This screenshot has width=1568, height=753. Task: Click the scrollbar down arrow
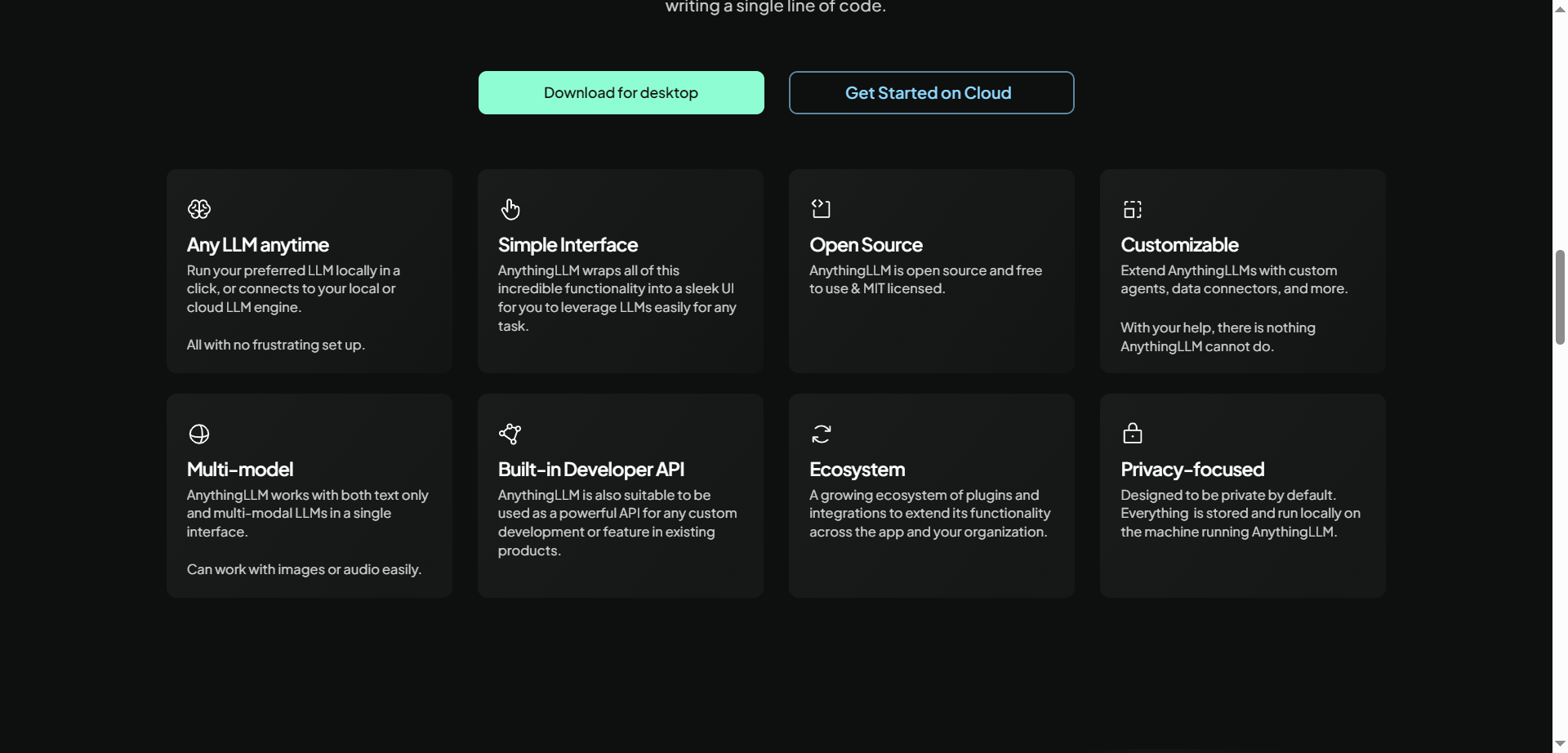pyautogui.click(x=1560, y=743)
